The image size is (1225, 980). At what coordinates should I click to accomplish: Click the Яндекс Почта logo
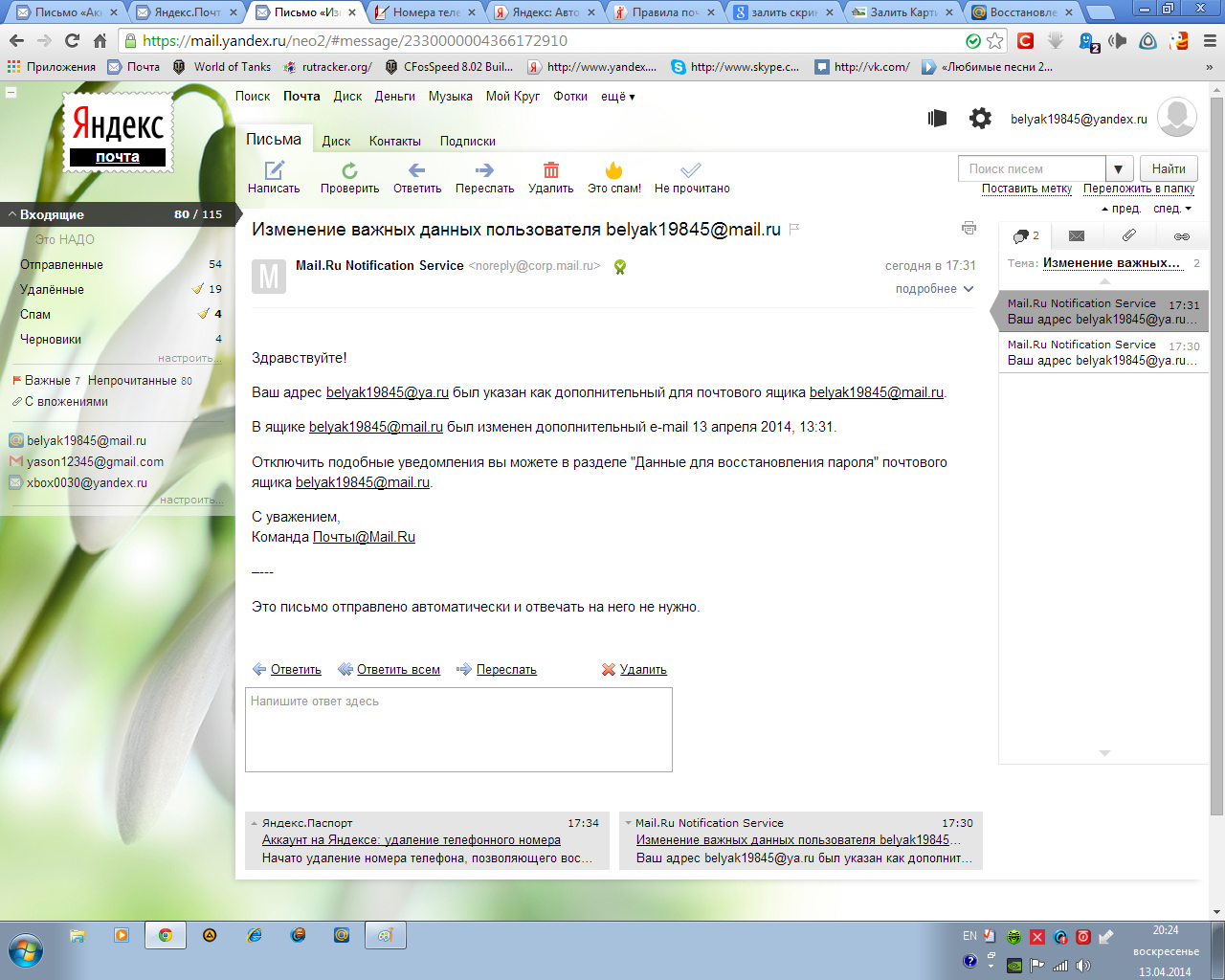[119, 132]
